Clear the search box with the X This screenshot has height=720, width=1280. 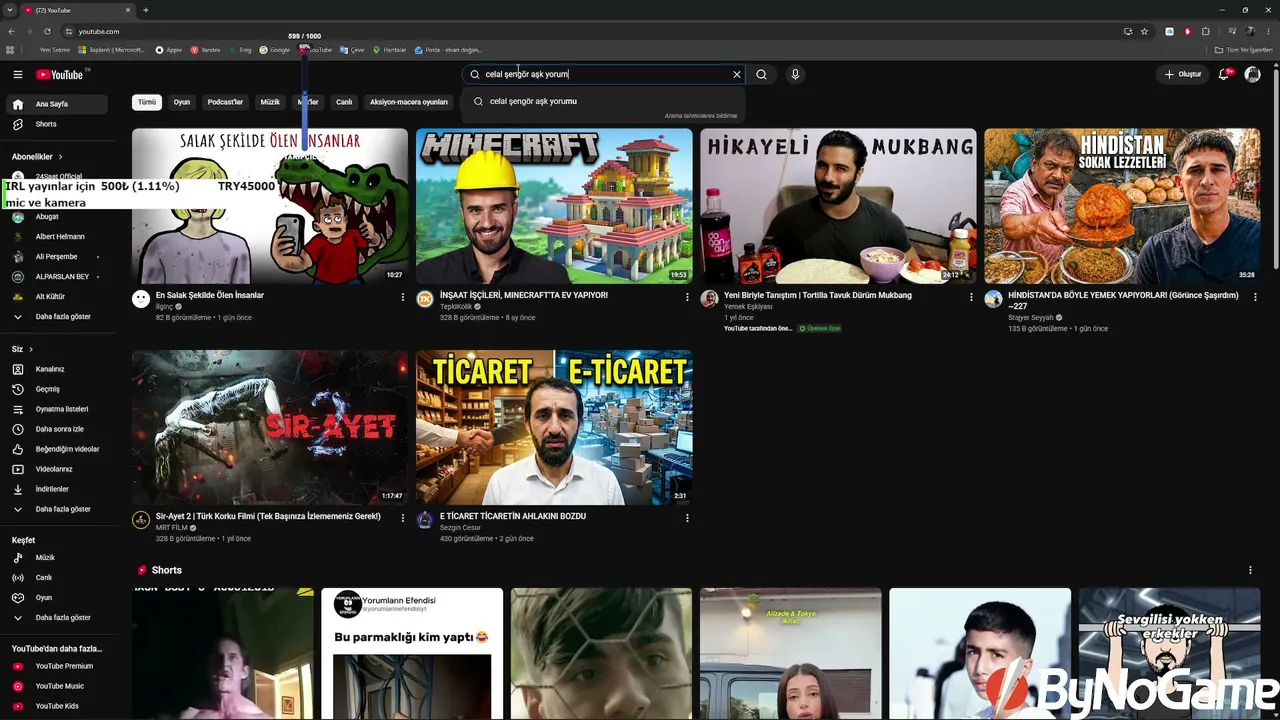737,74
